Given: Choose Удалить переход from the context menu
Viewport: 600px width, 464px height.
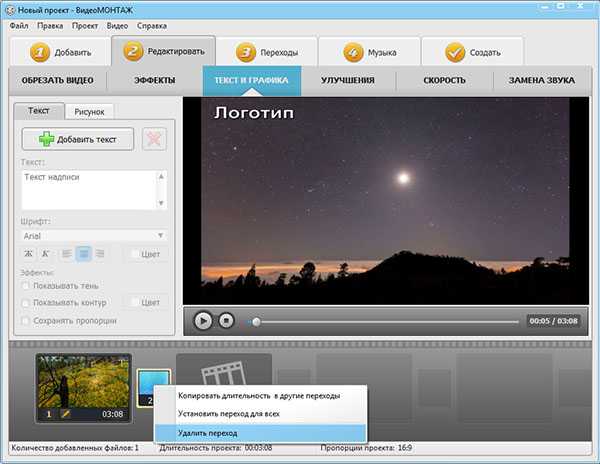Looking at the screenshot, I should tap(208, 432).
